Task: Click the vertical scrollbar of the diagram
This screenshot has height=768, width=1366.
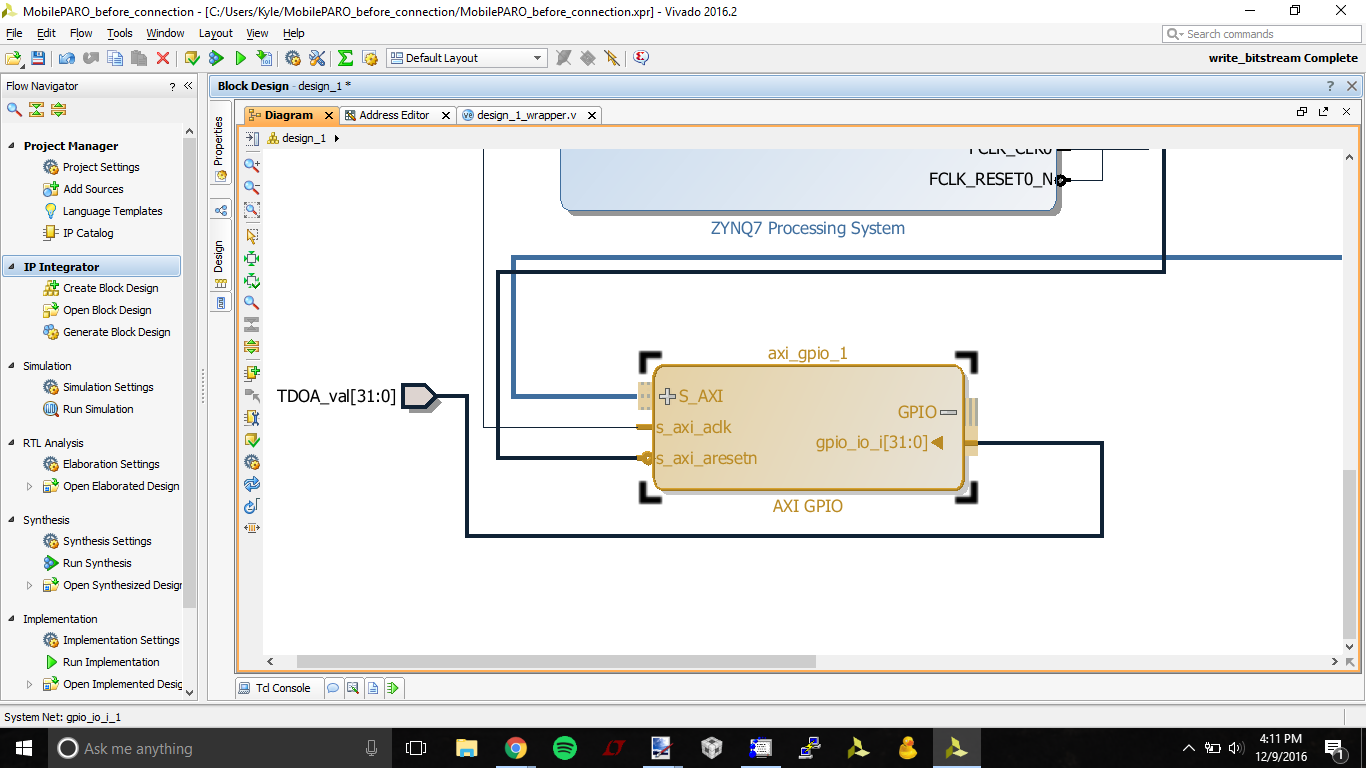Action: click(x=1349, y=553)
